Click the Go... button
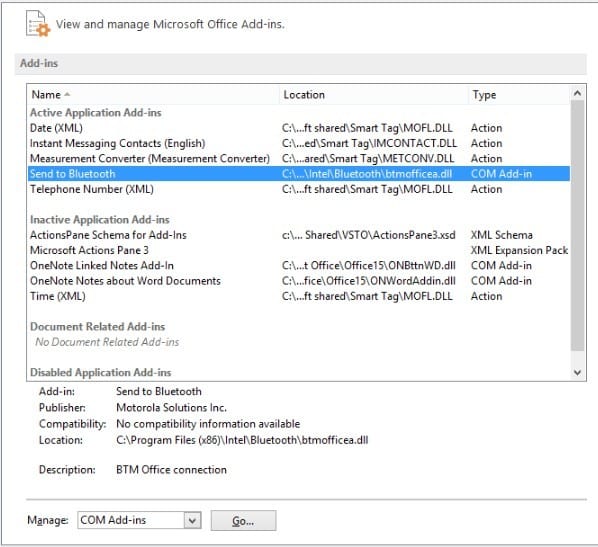598x547 pixels. pos(243,520)
